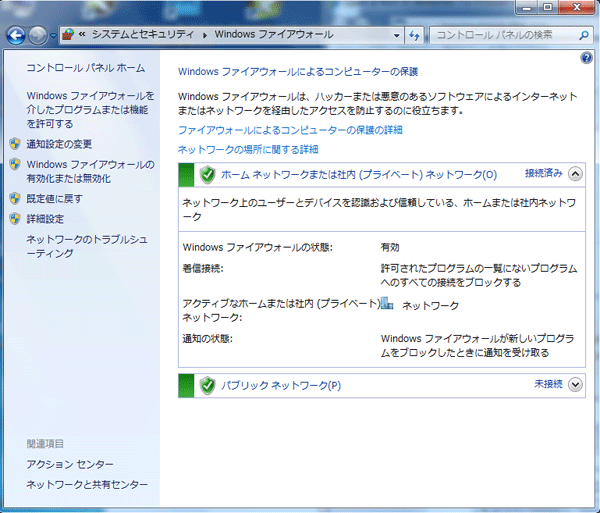Click Windows ファイアウォールの状態: label
The height and width of the screenshot is (513, 600).
tap(258, 248)
